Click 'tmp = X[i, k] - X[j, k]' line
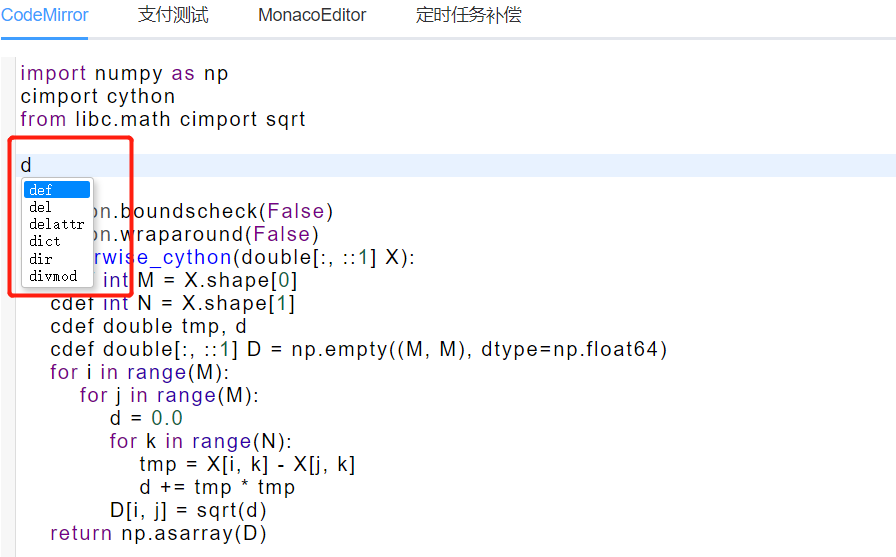The width and height of the screenshot is (896, 557). pos(247,464)
